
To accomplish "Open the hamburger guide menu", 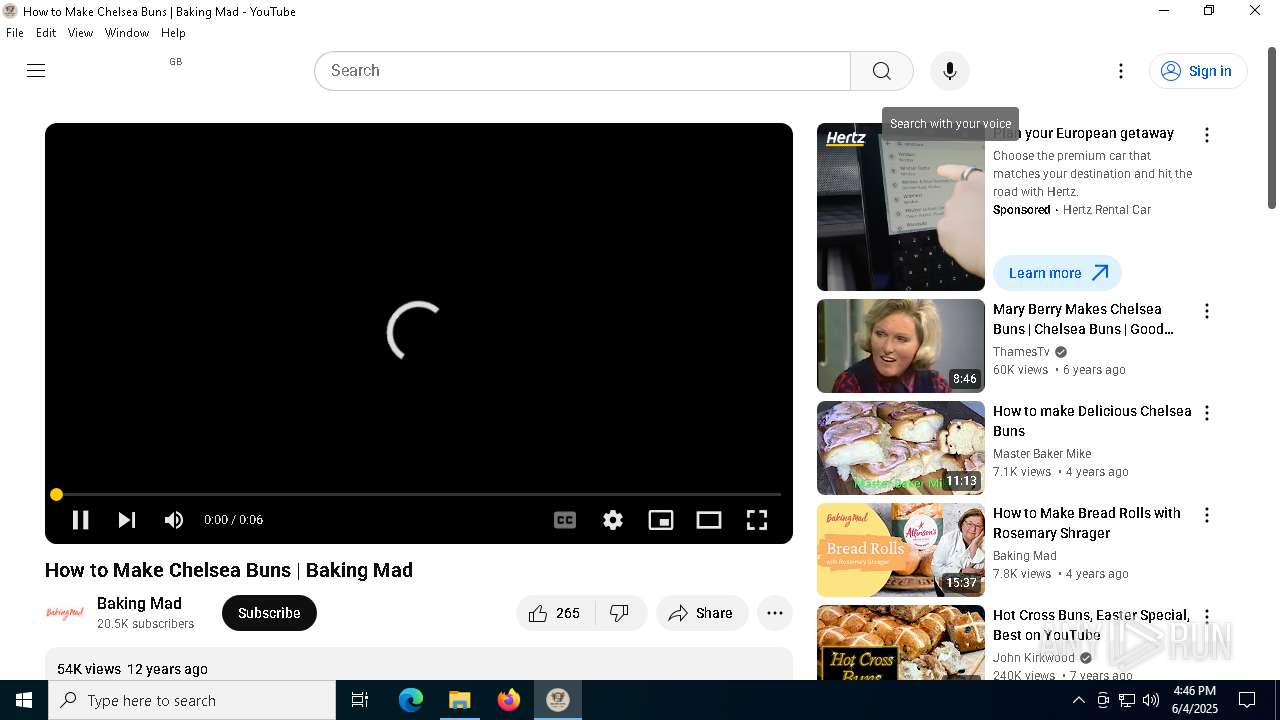I will tap(36, 70).
